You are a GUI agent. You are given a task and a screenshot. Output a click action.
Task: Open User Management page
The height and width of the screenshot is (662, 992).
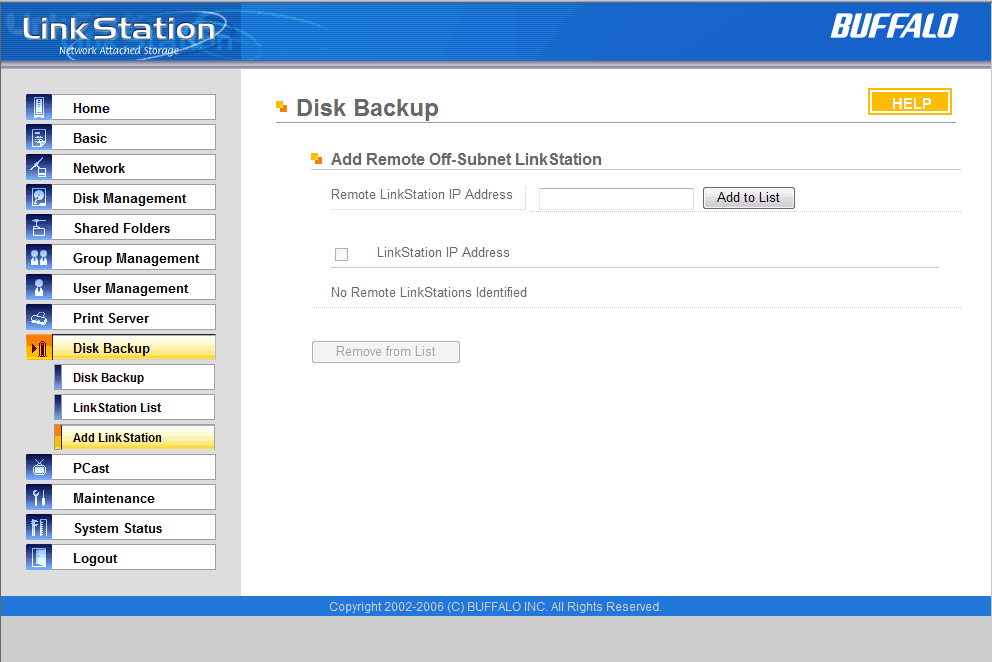tap(133, 288)
